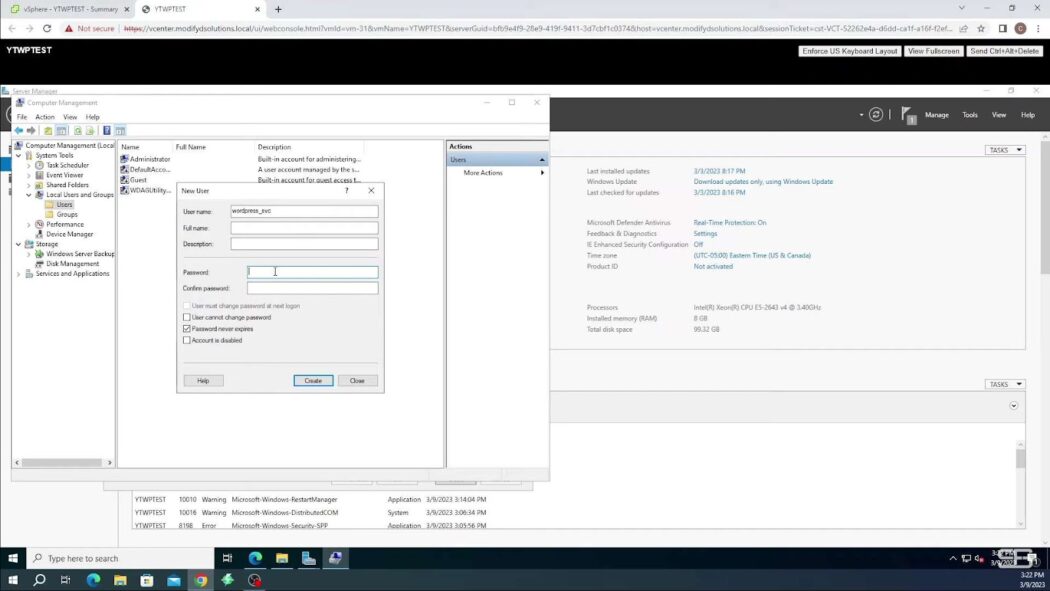This screenshot has width=1050, height=591.
Task: Click the console tree horizontal scrollbar
Action: click(x=63, y=462)
